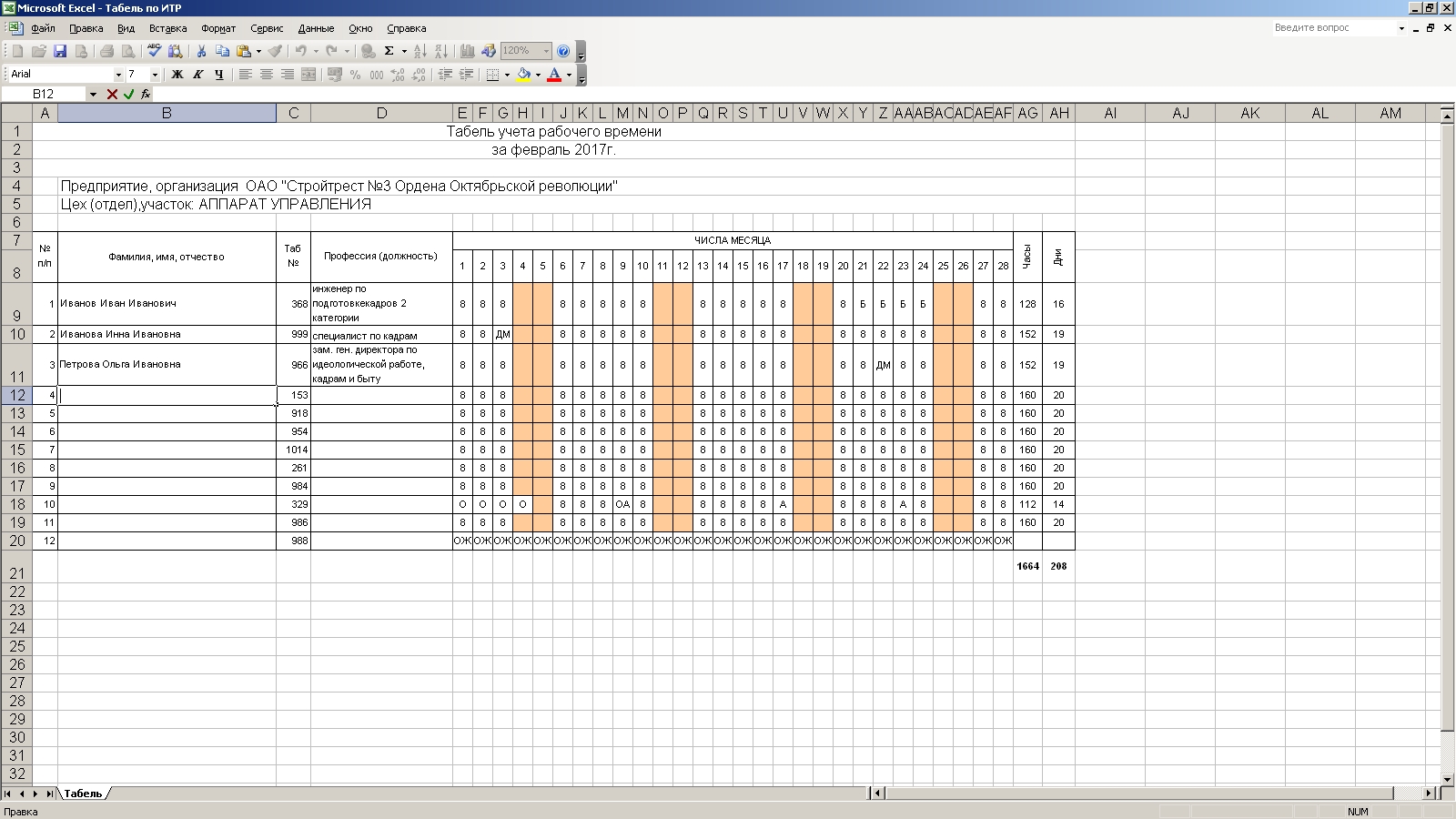The image size is (1456, 819).
Task: Open the Файл menu
Action: [x=43, y=28]
